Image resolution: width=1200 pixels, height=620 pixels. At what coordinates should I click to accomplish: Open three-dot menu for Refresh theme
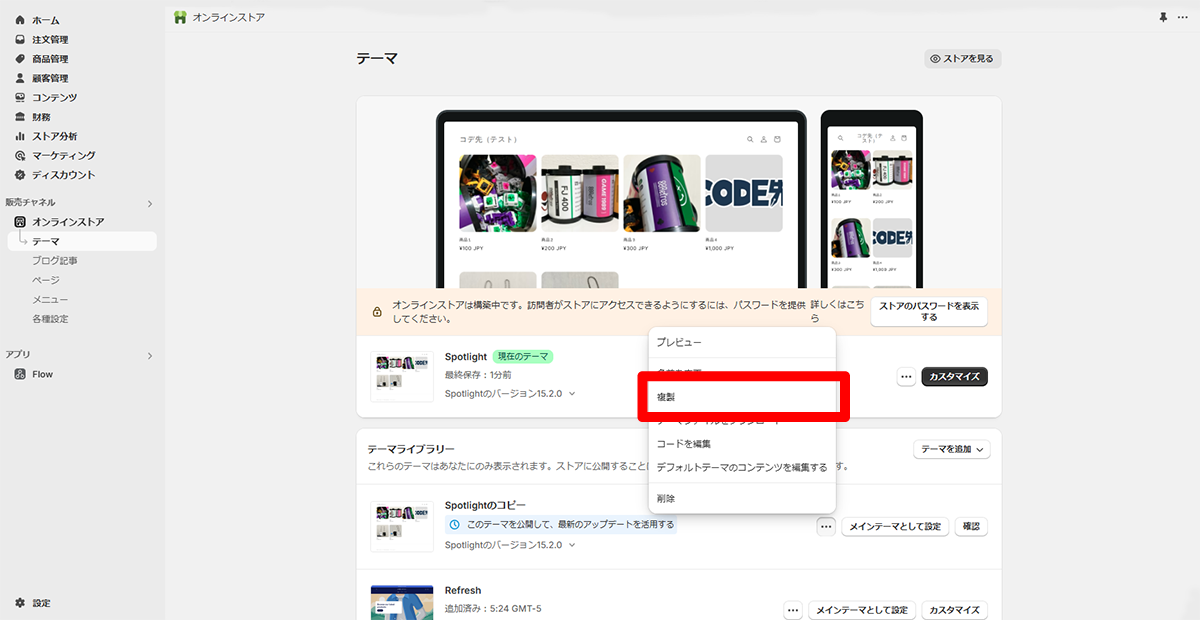click(793, 610)
